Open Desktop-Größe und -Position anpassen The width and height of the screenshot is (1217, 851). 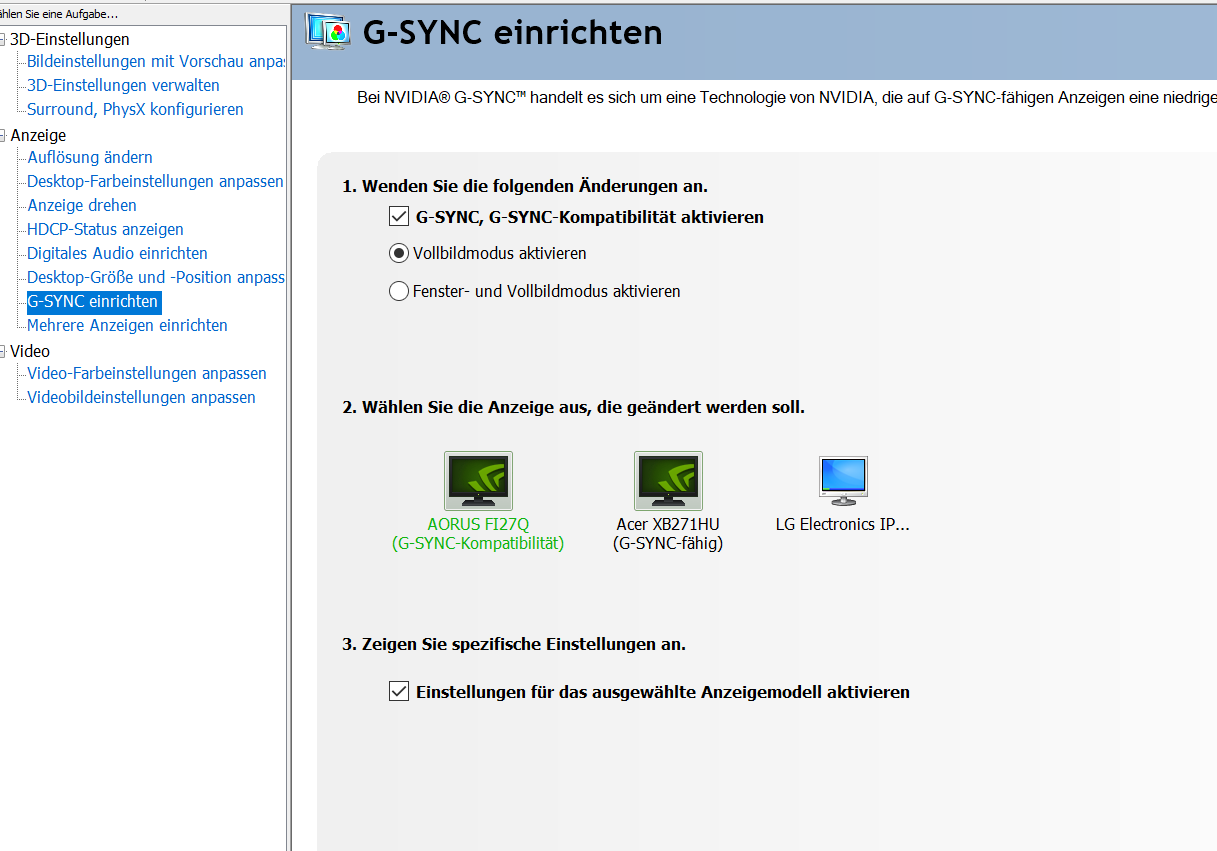pos(156,277)
